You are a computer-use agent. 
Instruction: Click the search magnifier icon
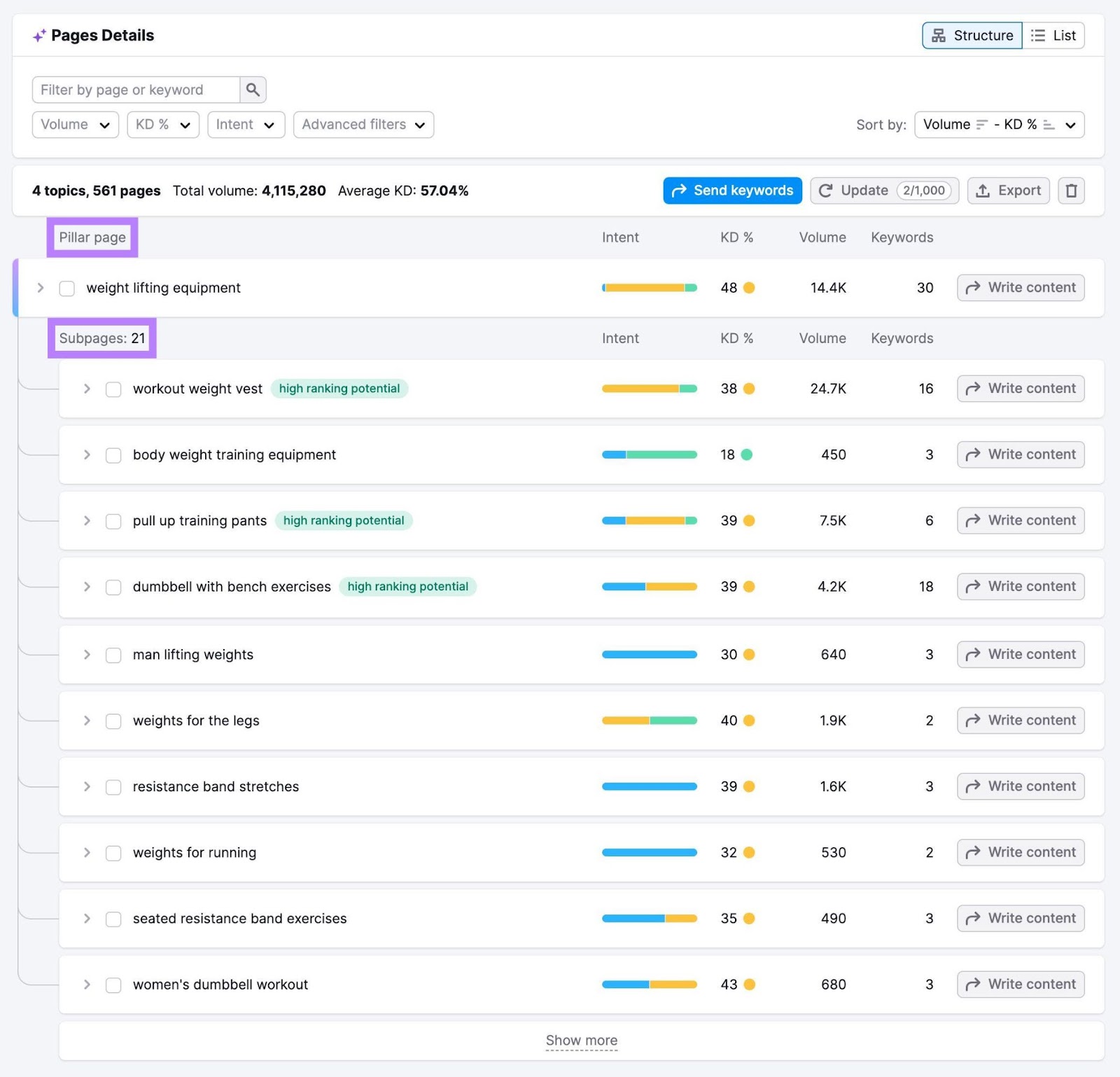point(253,89)
